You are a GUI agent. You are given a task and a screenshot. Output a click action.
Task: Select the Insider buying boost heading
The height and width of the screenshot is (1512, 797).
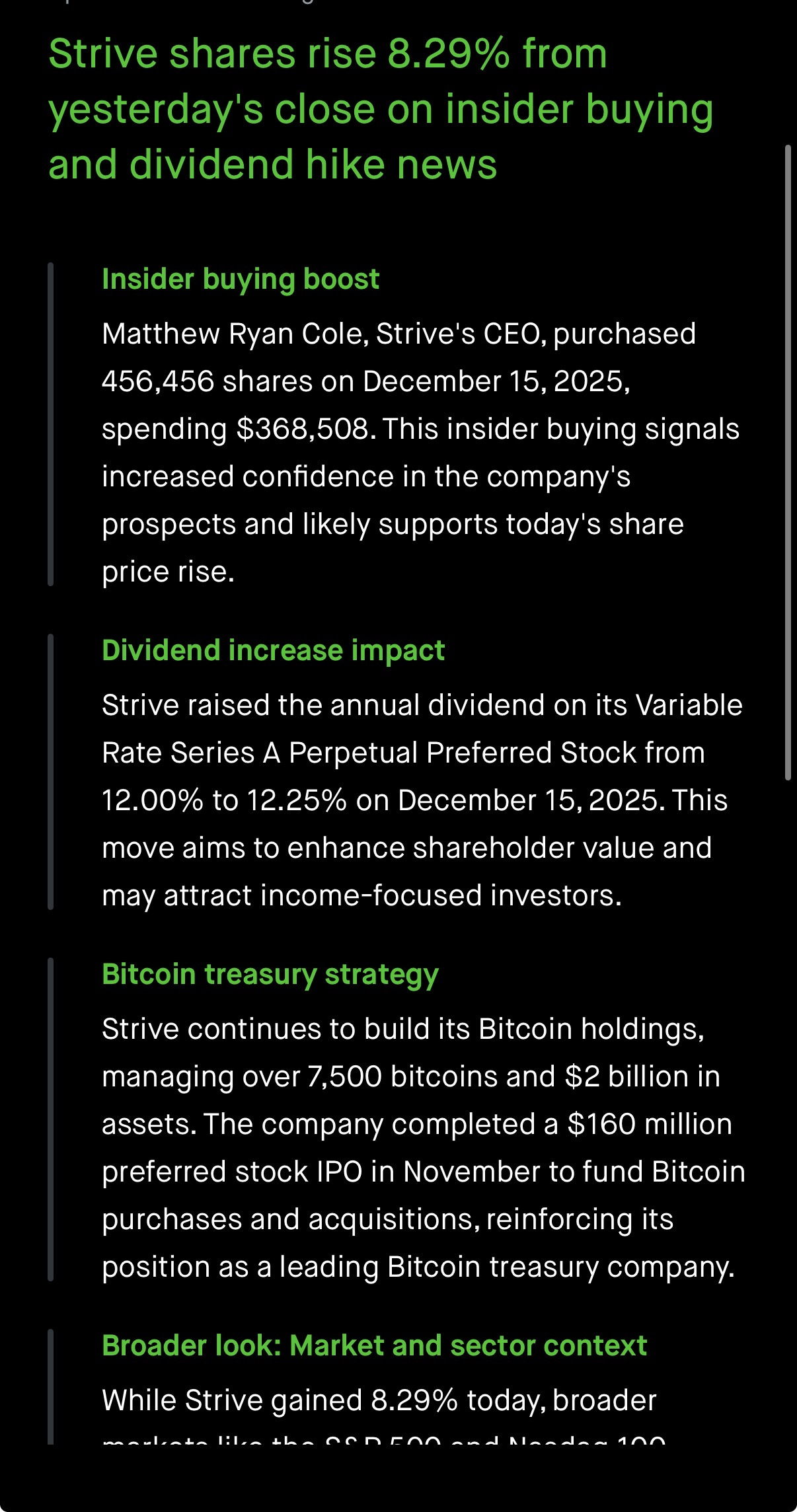tap(241, 279)
